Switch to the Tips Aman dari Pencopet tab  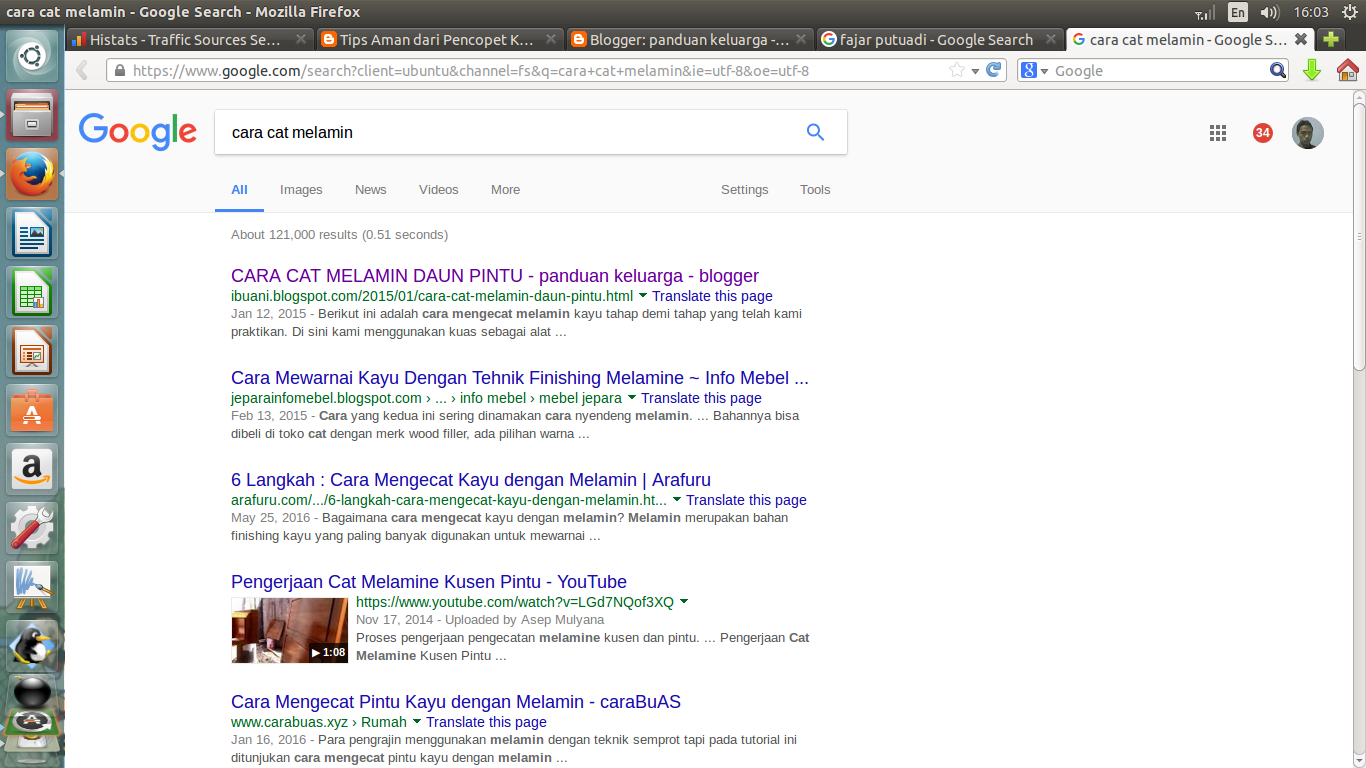click(440, 40)
